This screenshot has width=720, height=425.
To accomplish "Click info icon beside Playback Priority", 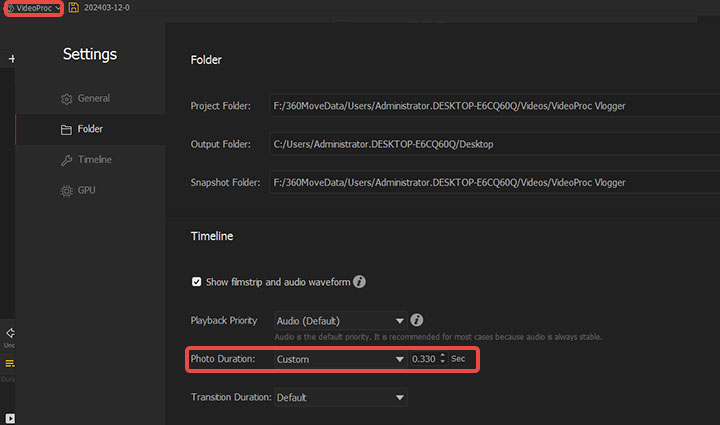I will point(417,321).
